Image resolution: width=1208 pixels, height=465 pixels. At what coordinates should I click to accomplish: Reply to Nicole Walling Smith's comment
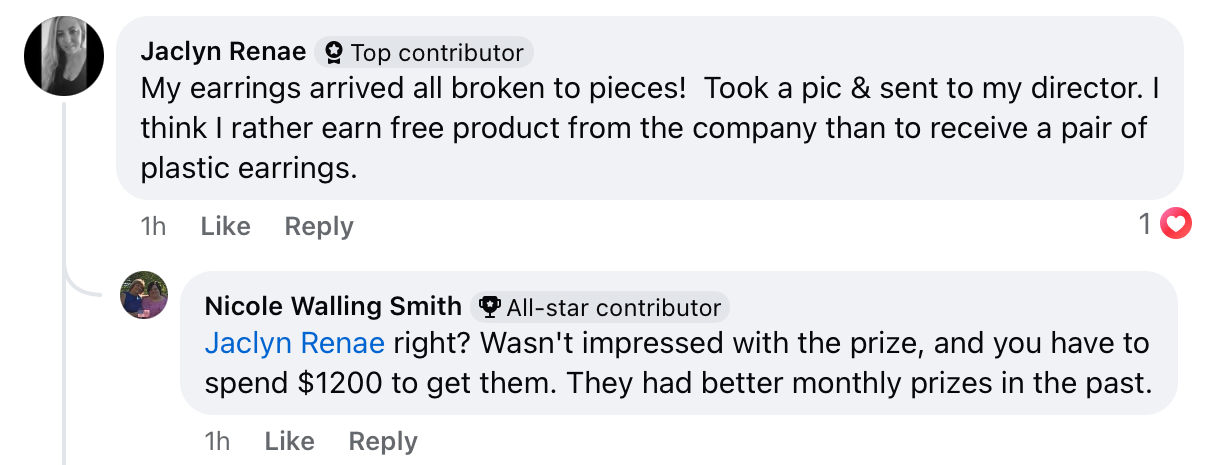tap(383, 441)
